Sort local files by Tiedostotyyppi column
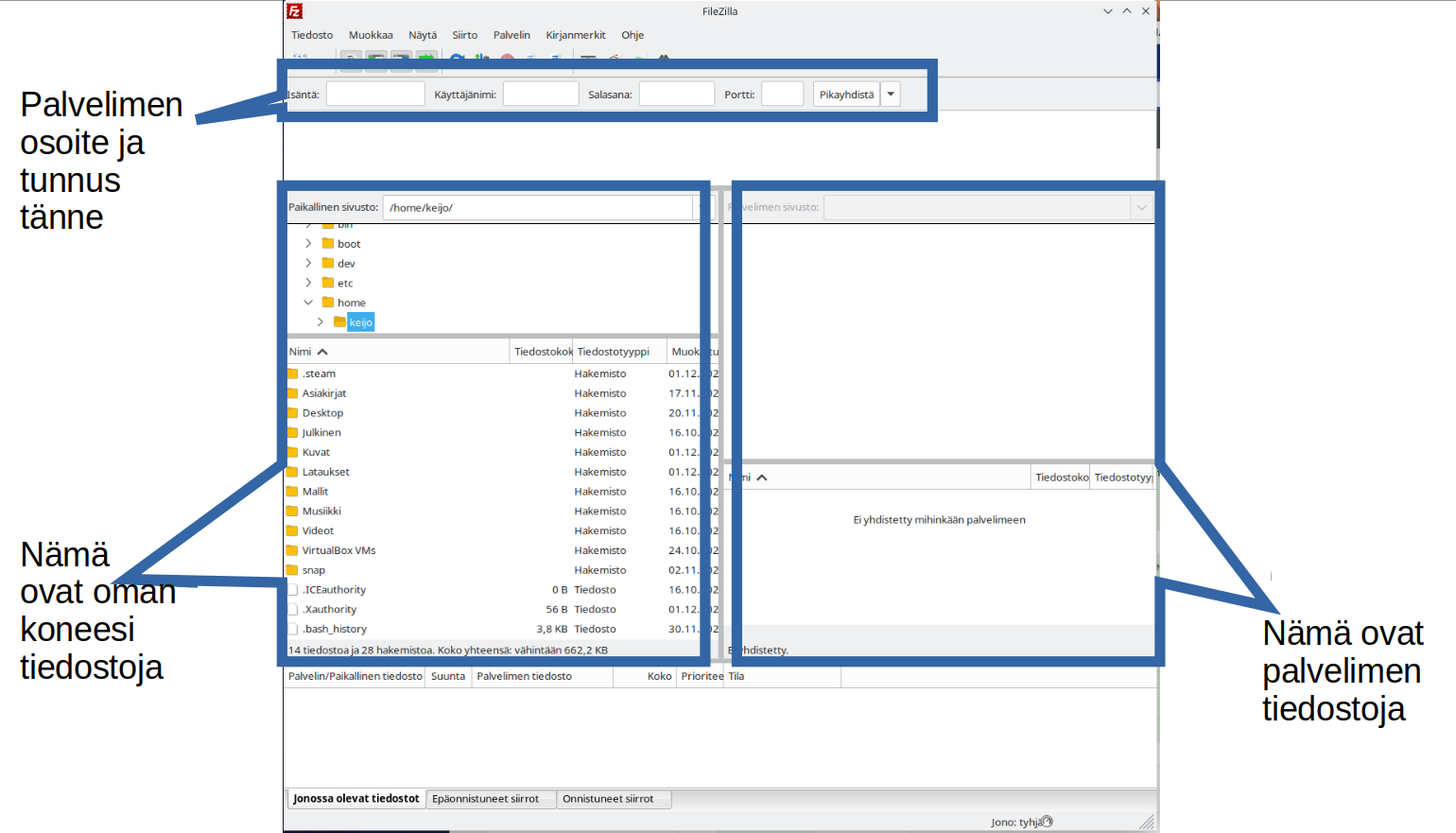This screenshot has width=1456, height=833. pos(614,352)
